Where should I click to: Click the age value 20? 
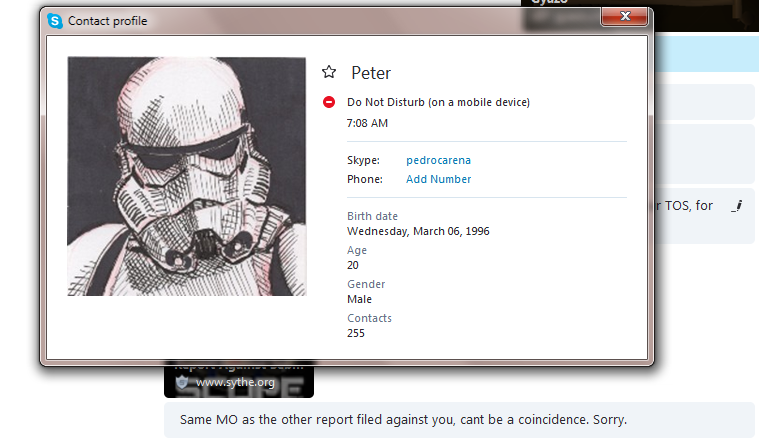pyautogui.click(x=352, y=265)
